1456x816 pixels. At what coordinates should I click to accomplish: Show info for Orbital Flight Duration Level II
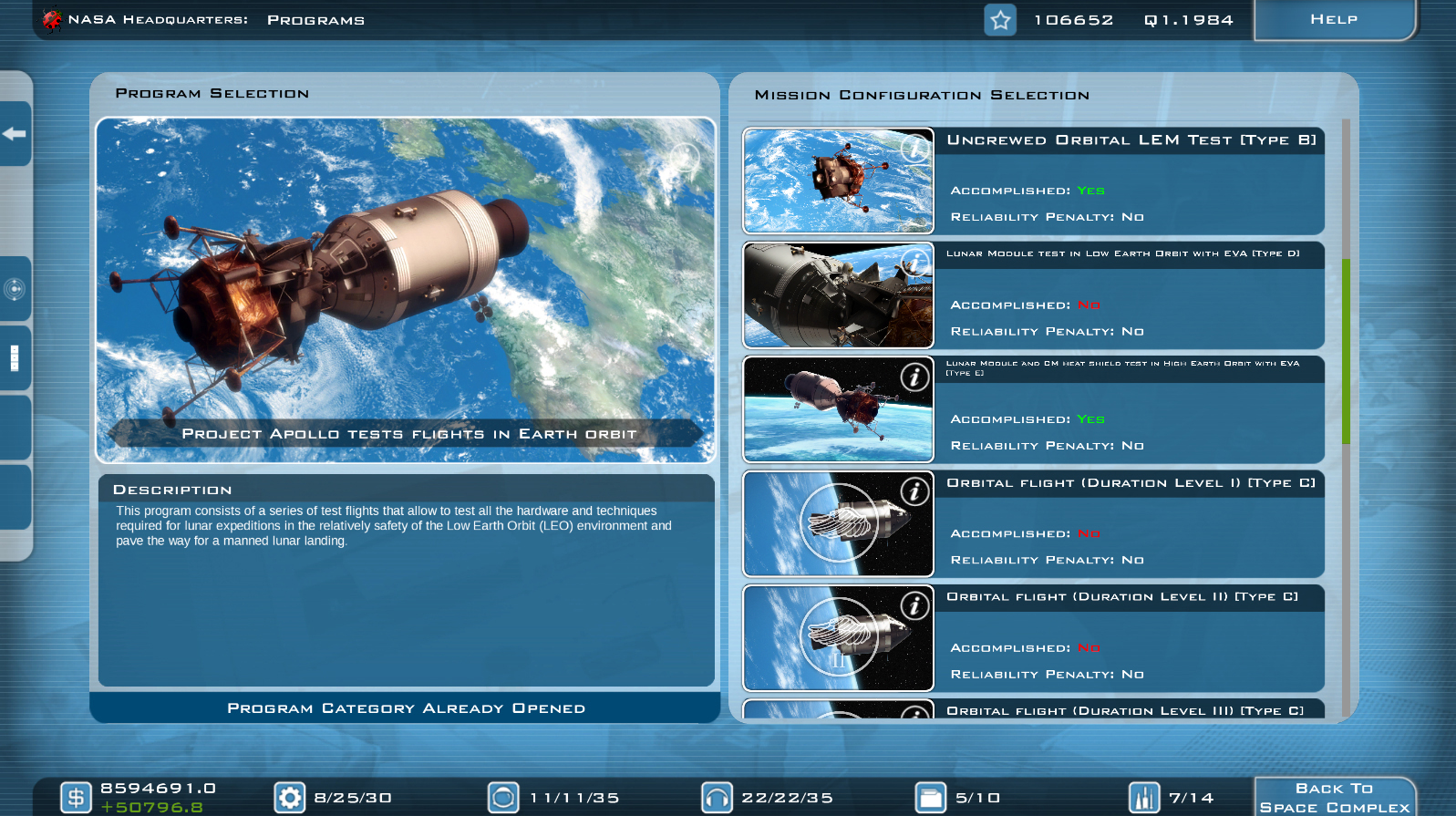pyautogui.click(x=914, y=605)
